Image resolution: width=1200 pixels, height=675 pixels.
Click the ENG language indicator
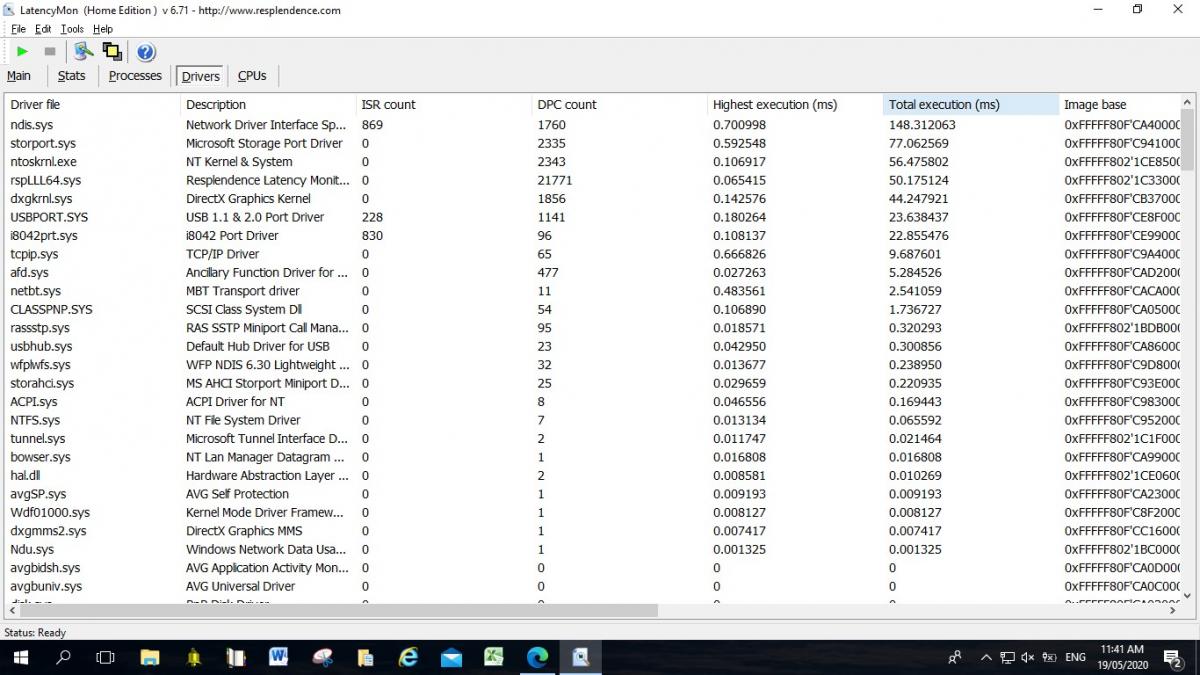(x=1076, y=657)
